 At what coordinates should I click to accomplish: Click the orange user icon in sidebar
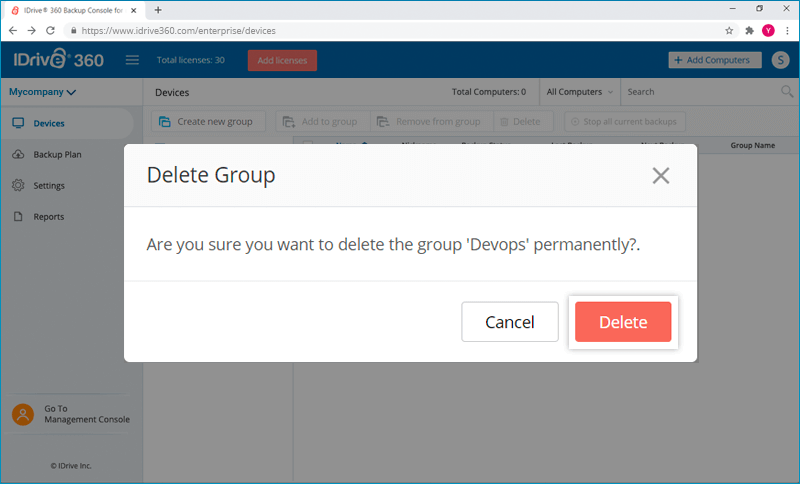pos(23,414)
